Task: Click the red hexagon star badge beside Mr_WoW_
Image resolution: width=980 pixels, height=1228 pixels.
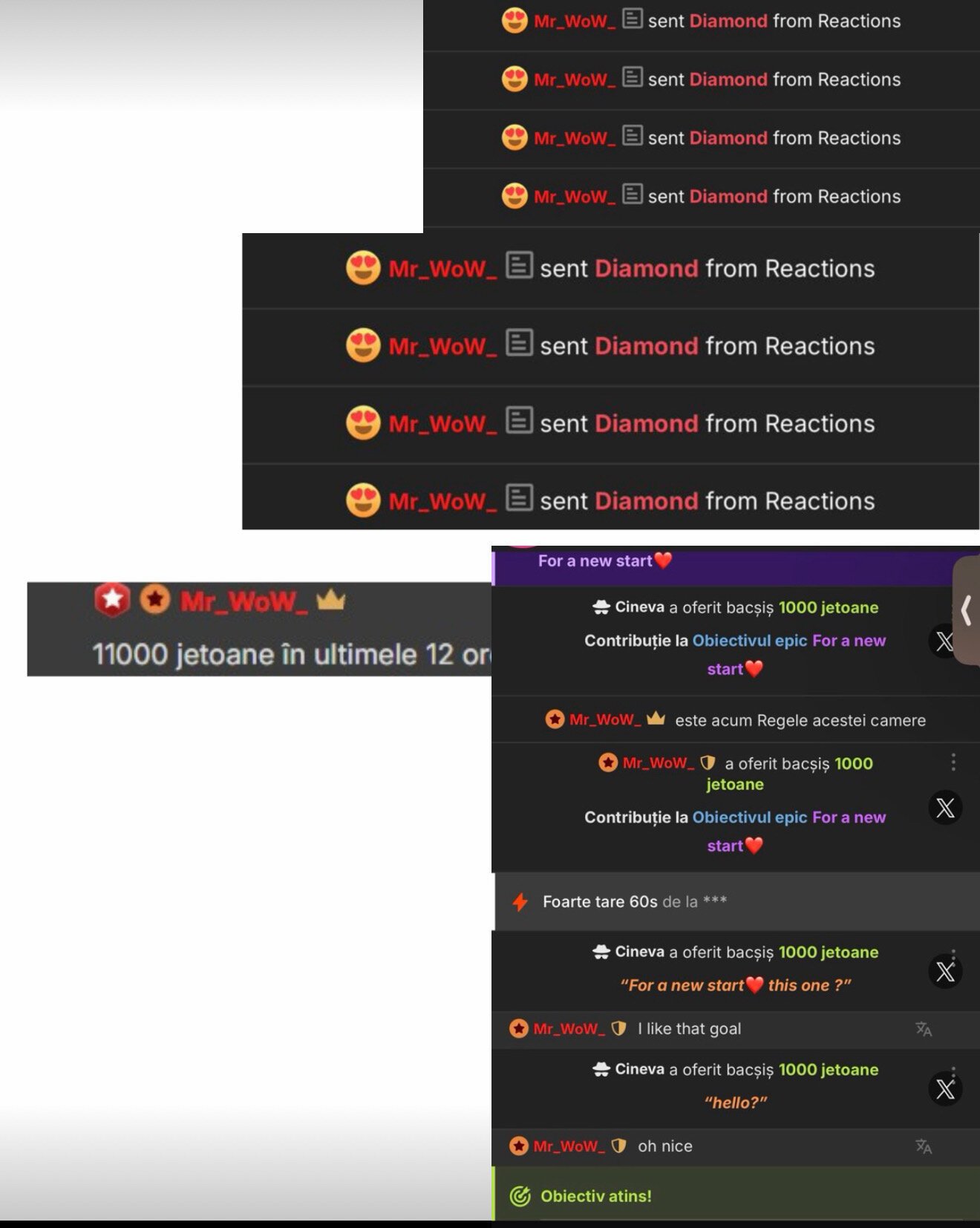Action: pos(112,600)
